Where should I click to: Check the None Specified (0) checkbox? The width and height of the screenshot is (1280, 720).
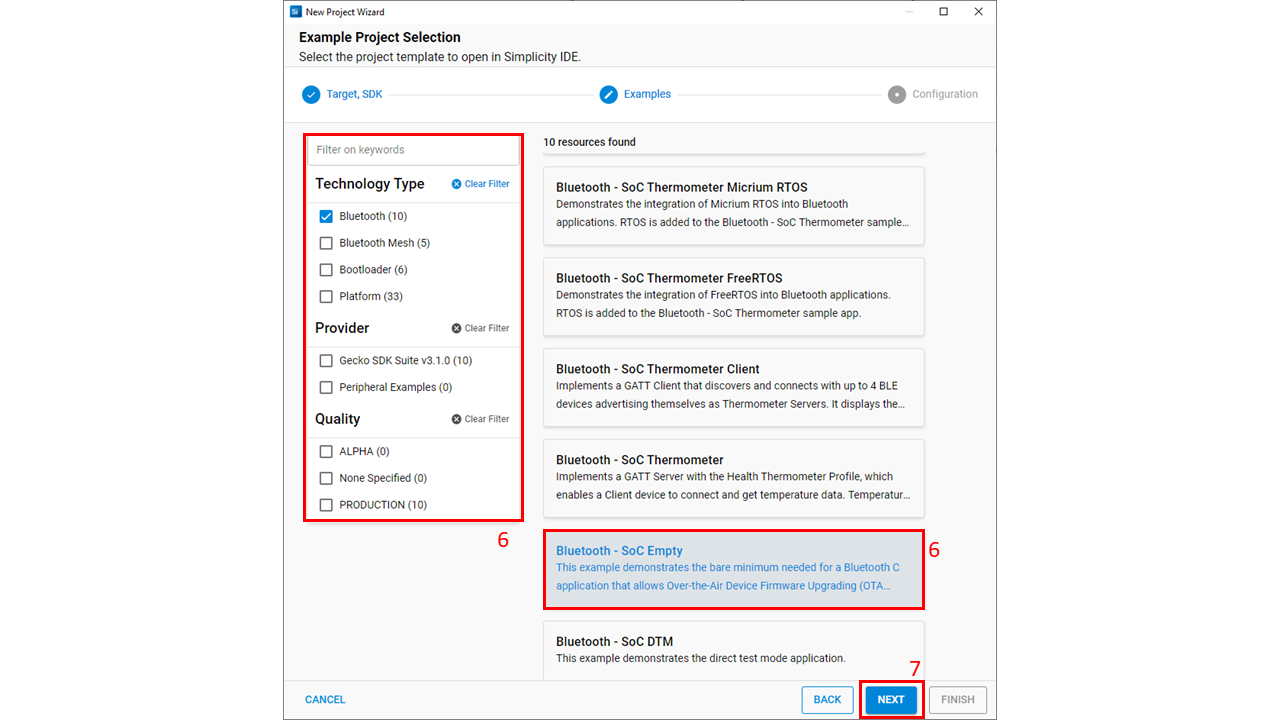[x=326, y=479]
